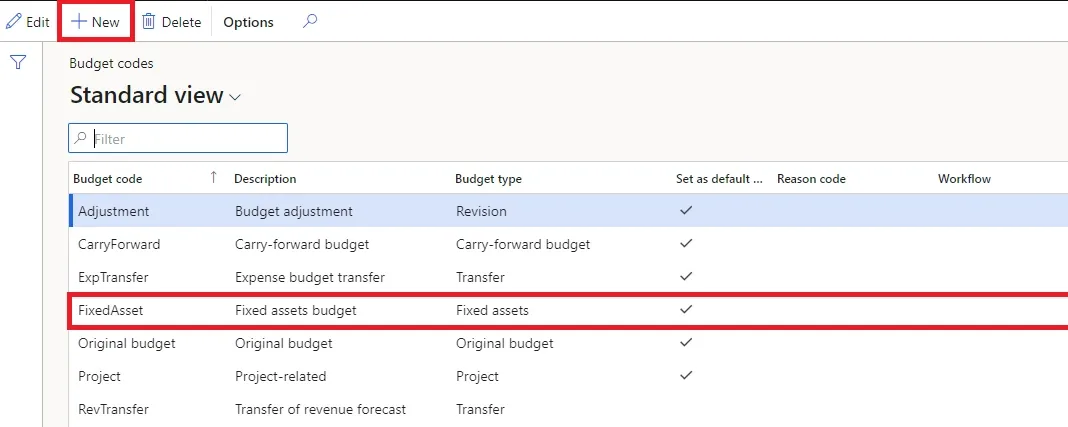This screenshot has height=427, width=1068.
Task: Toggle default checkmark for Adjustment row
Action: click(x=686, y=210)
